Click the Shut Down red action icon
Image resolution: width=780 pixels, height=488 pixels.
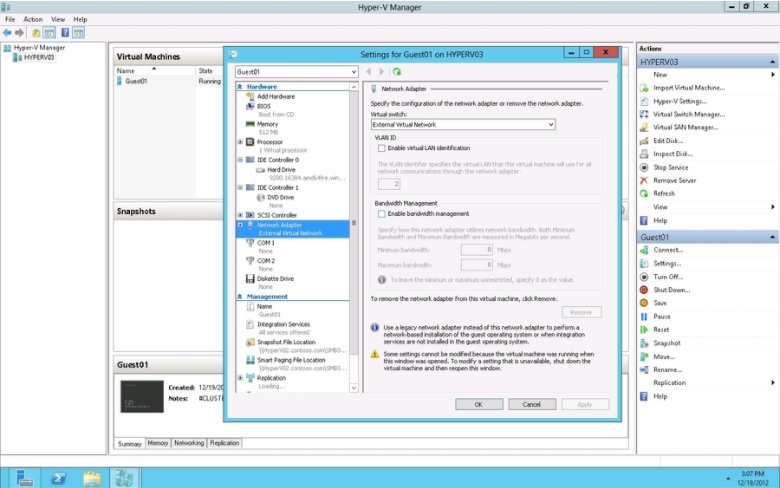click(x=644, y=290)
